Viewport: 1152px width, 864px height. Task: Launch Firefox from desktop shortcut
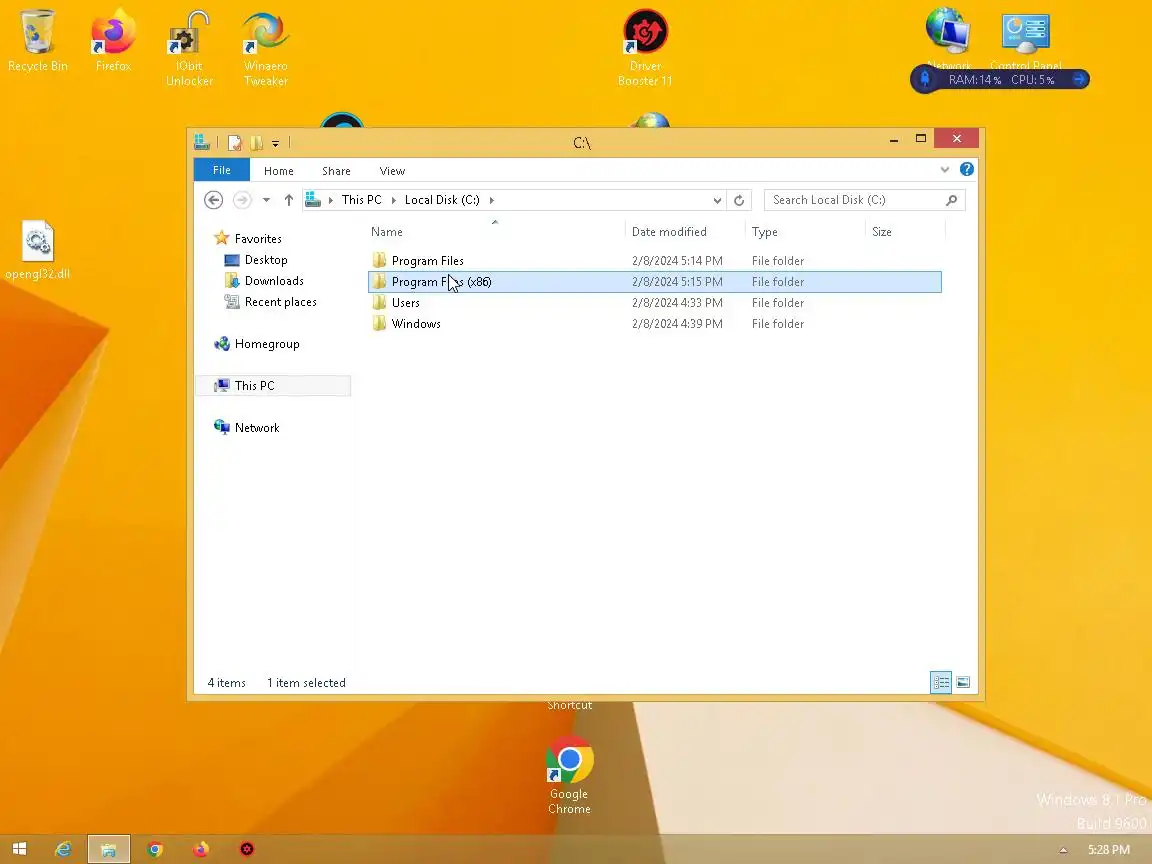pos(113,40)
